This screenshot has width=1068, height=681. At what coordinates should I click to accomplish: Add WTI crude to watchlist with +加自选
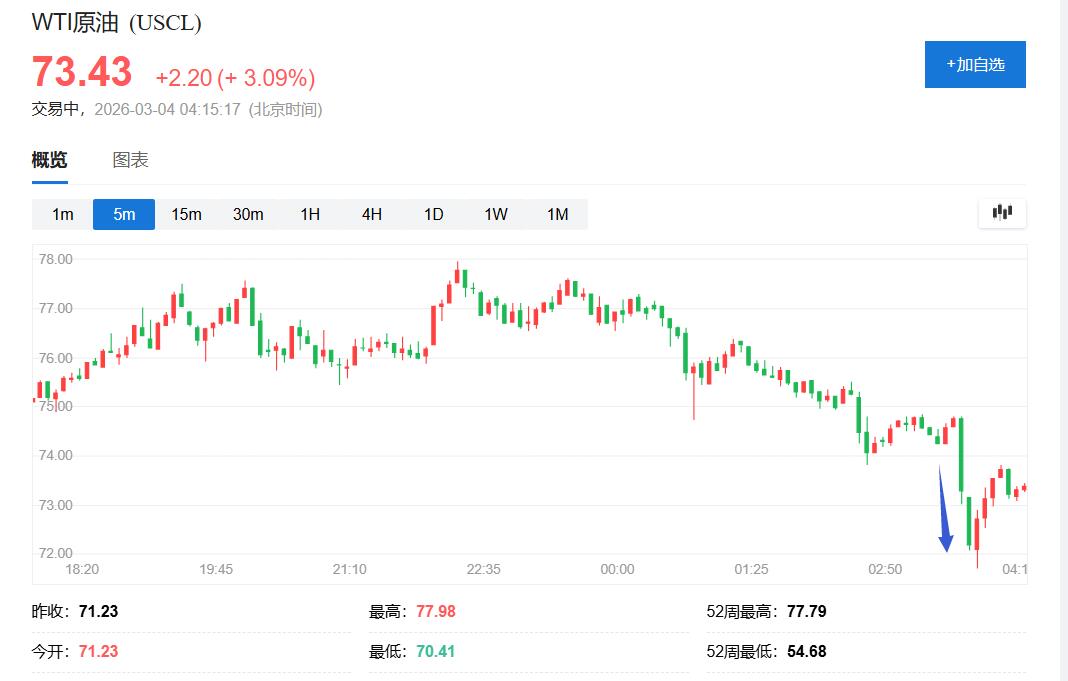(975, 64)
